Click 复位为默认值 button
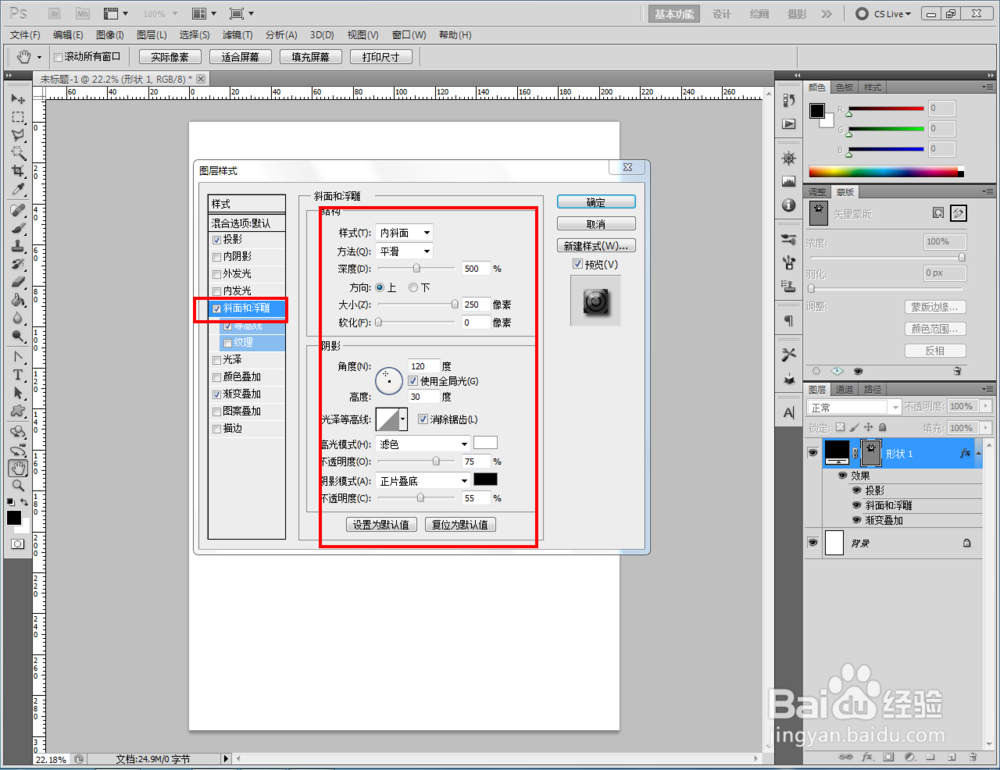 [x=460, y=524]
